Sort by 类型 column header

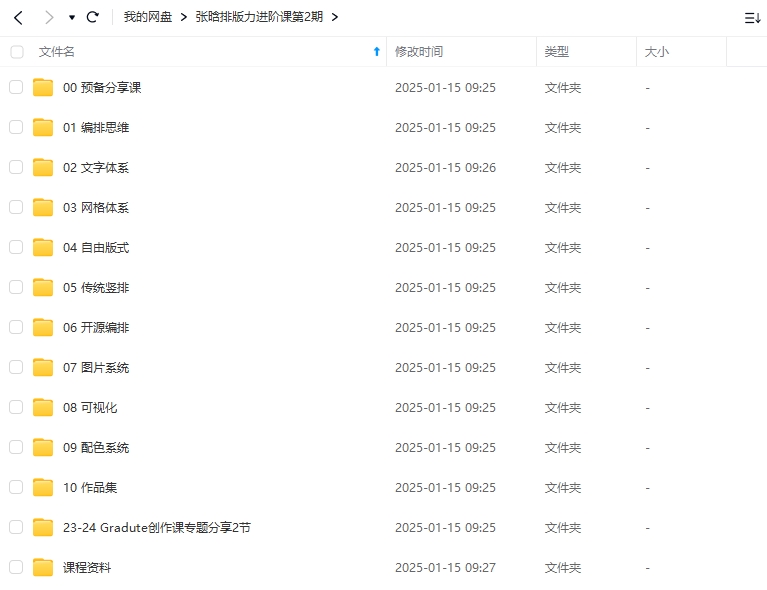[557, 52]
